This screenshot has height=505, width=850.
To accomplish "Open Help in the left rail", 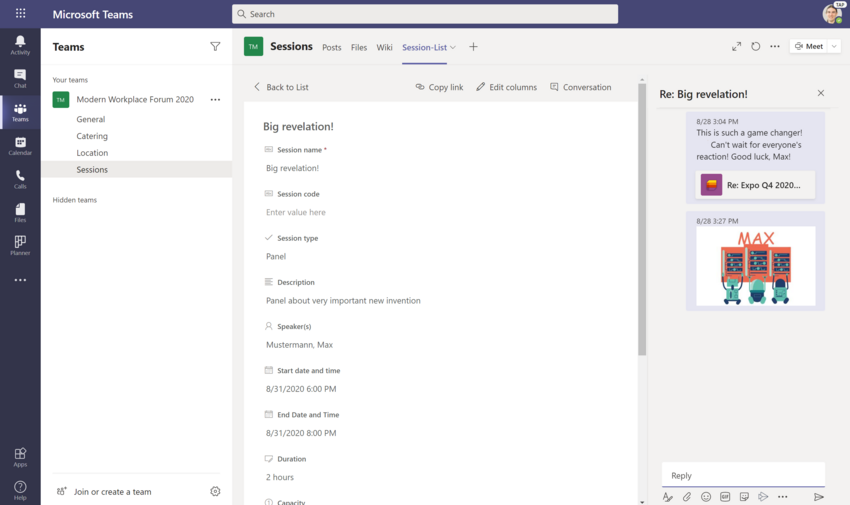I will point(20,490).
